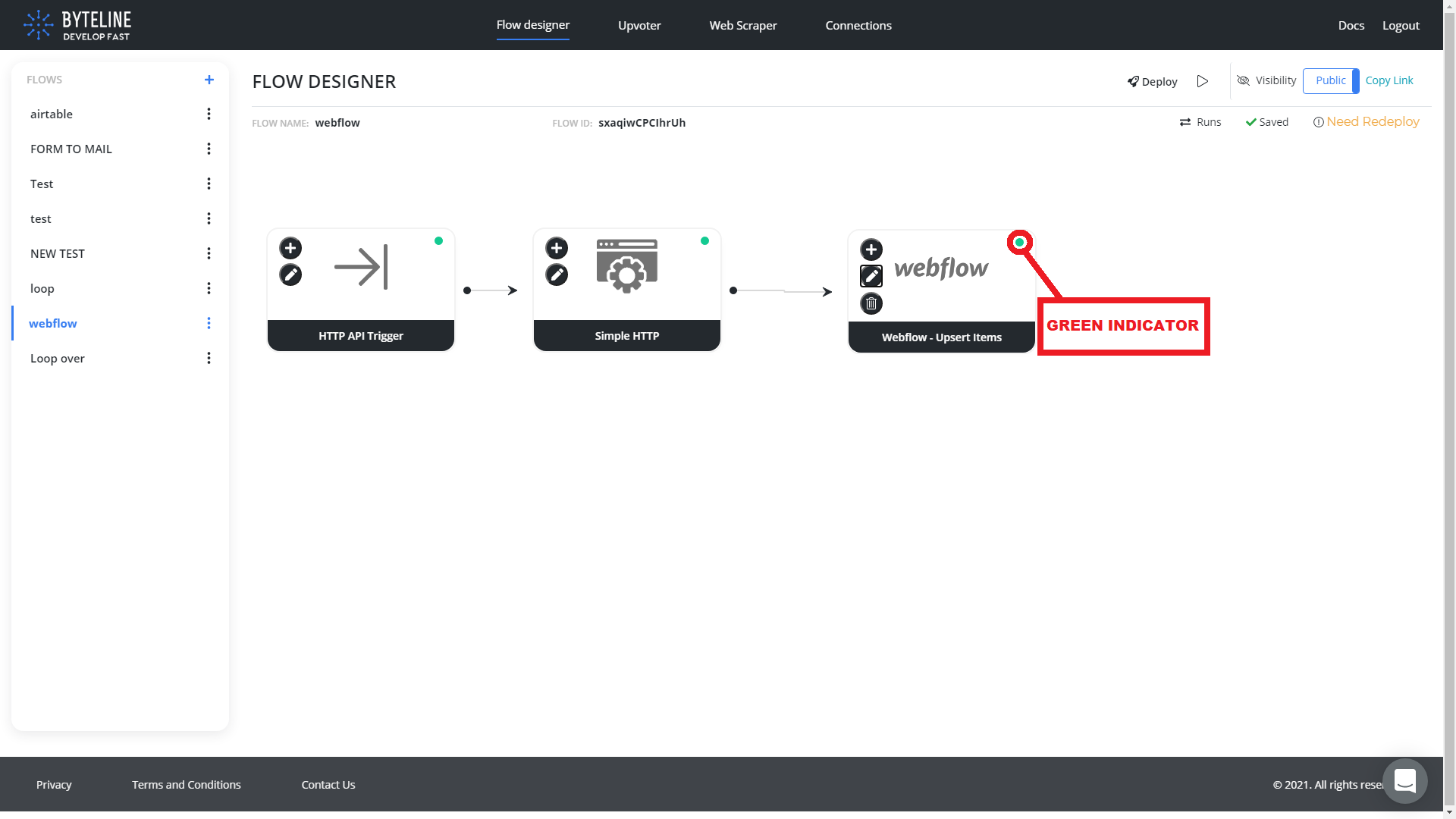Open options menu for lowercase test flow

point(209,218)
